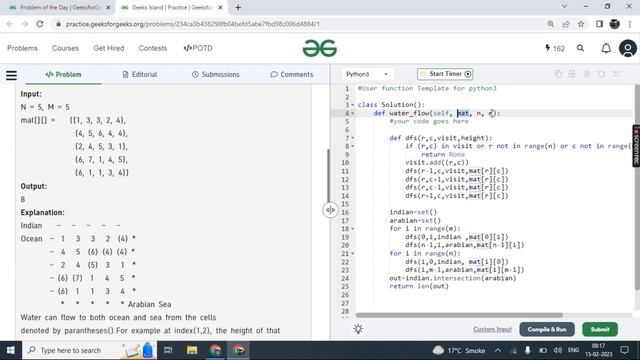Expand the browser tab search chevron
640x360 pixels.
(x=564, y=7)
